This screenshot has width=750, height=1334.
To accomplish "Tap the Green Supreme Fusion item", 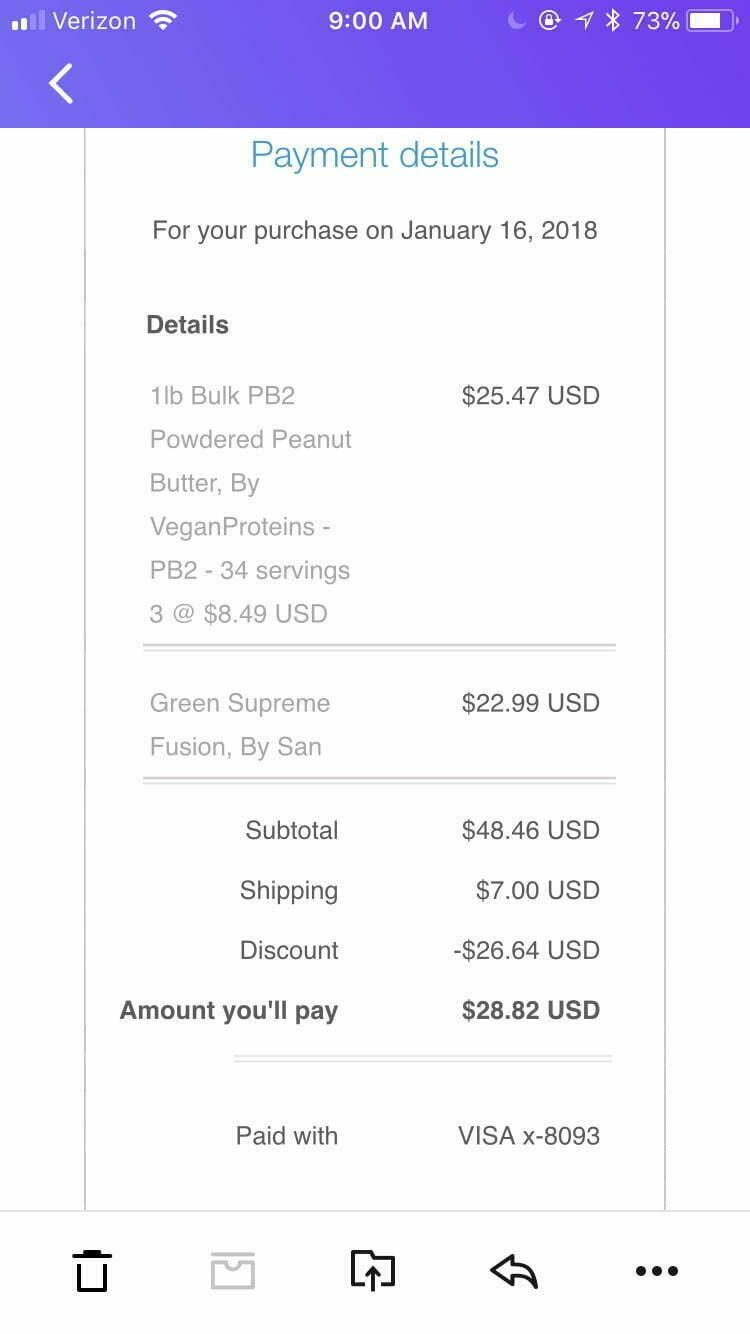I will pyautogui.click(x=240, y=725).
